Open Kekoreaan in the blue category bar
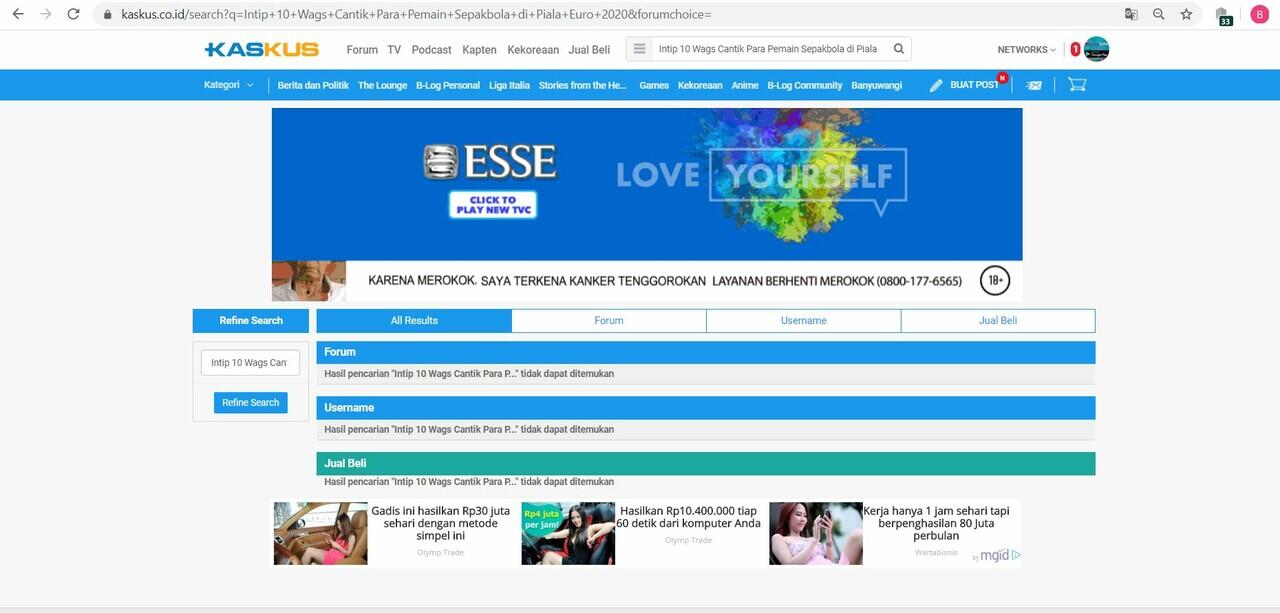 tap(700, 86)
